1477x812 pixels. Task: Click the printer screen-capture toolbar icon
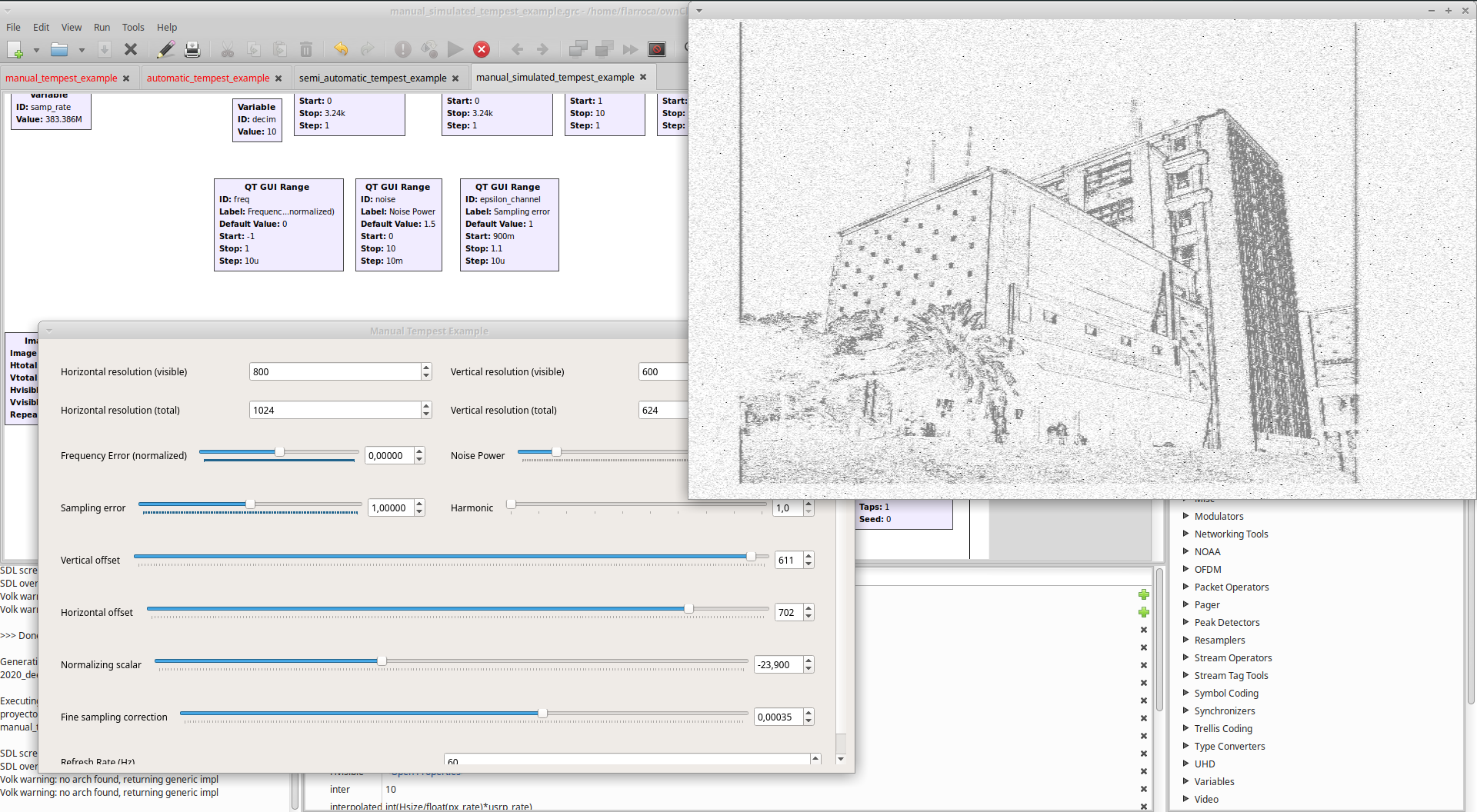192,50
